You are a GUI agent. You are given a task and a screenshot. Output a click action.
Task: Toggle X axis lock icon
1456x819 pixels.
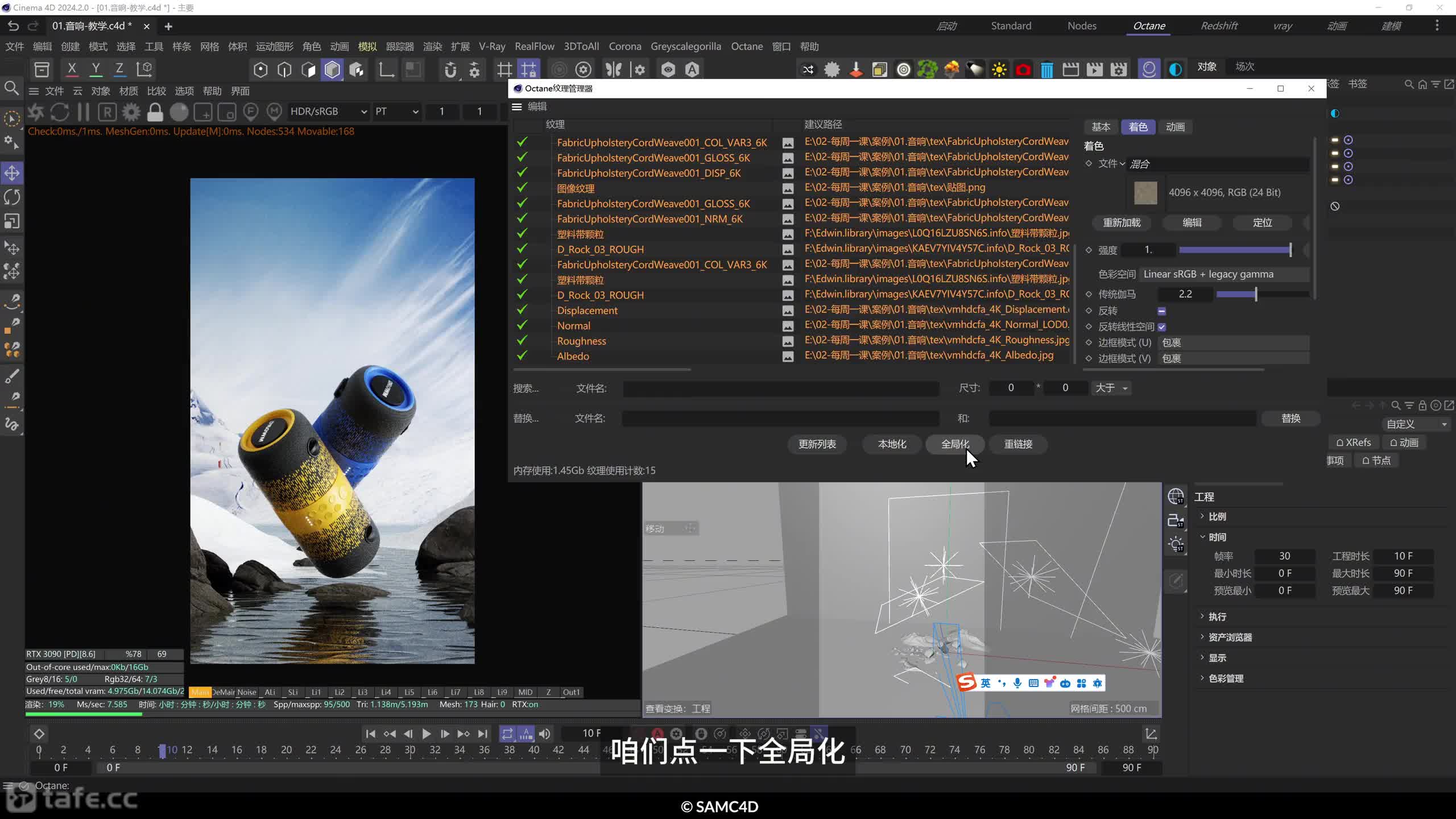(x=72, y=69)
